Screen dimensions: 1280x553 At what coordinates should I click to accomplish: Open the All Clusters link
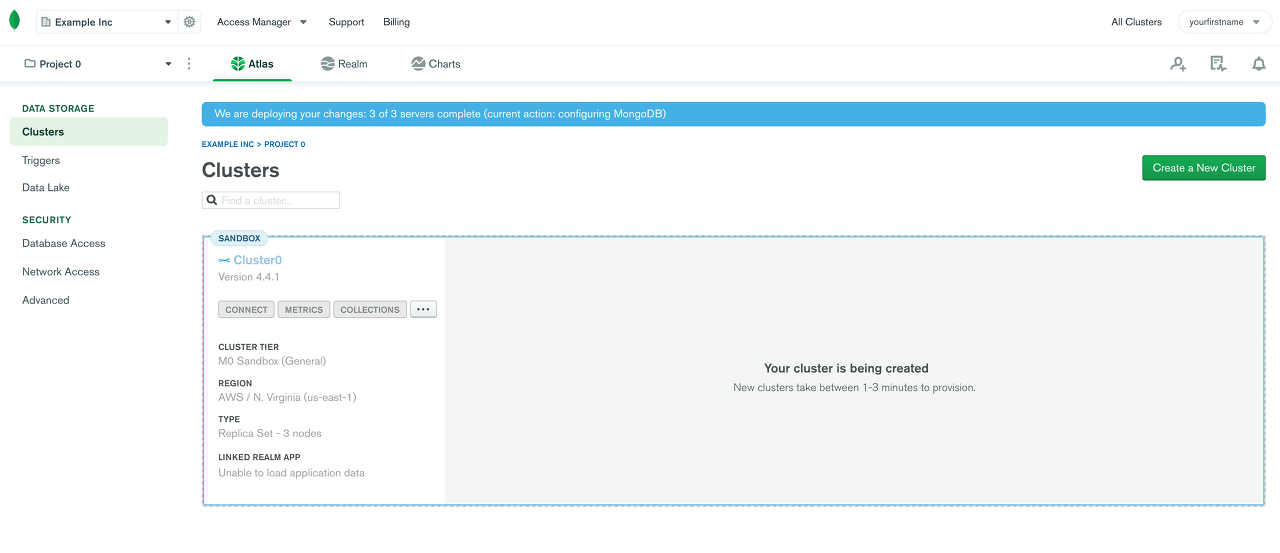(x=1137, y=22)
